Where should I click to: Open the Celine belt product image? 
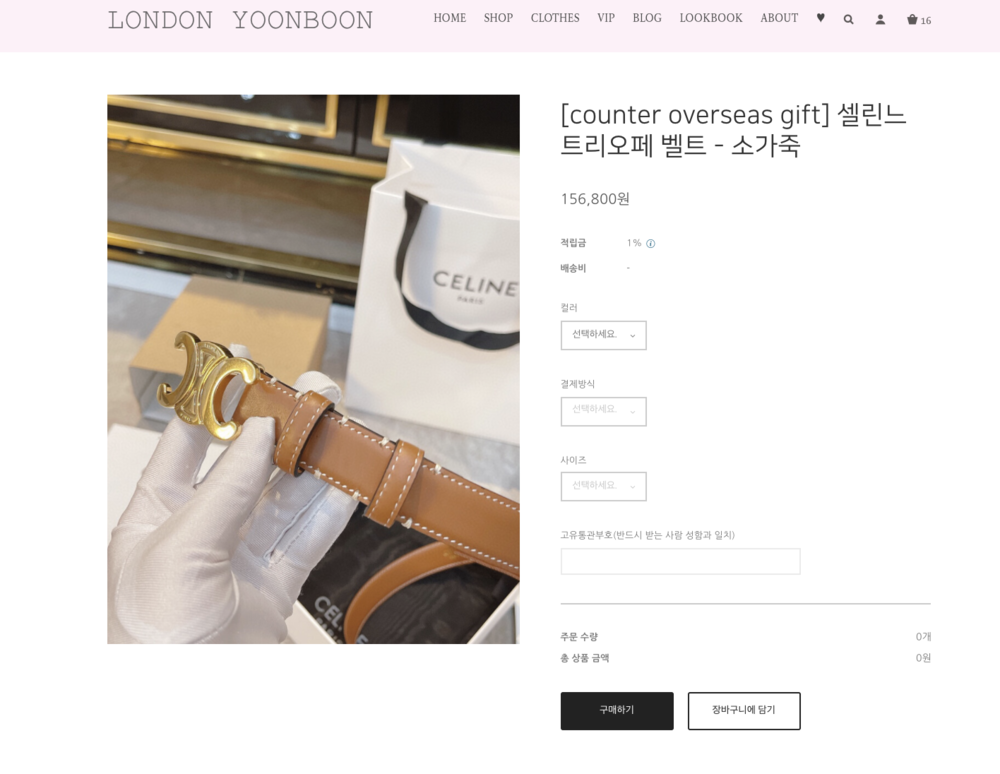click(313, 369)
